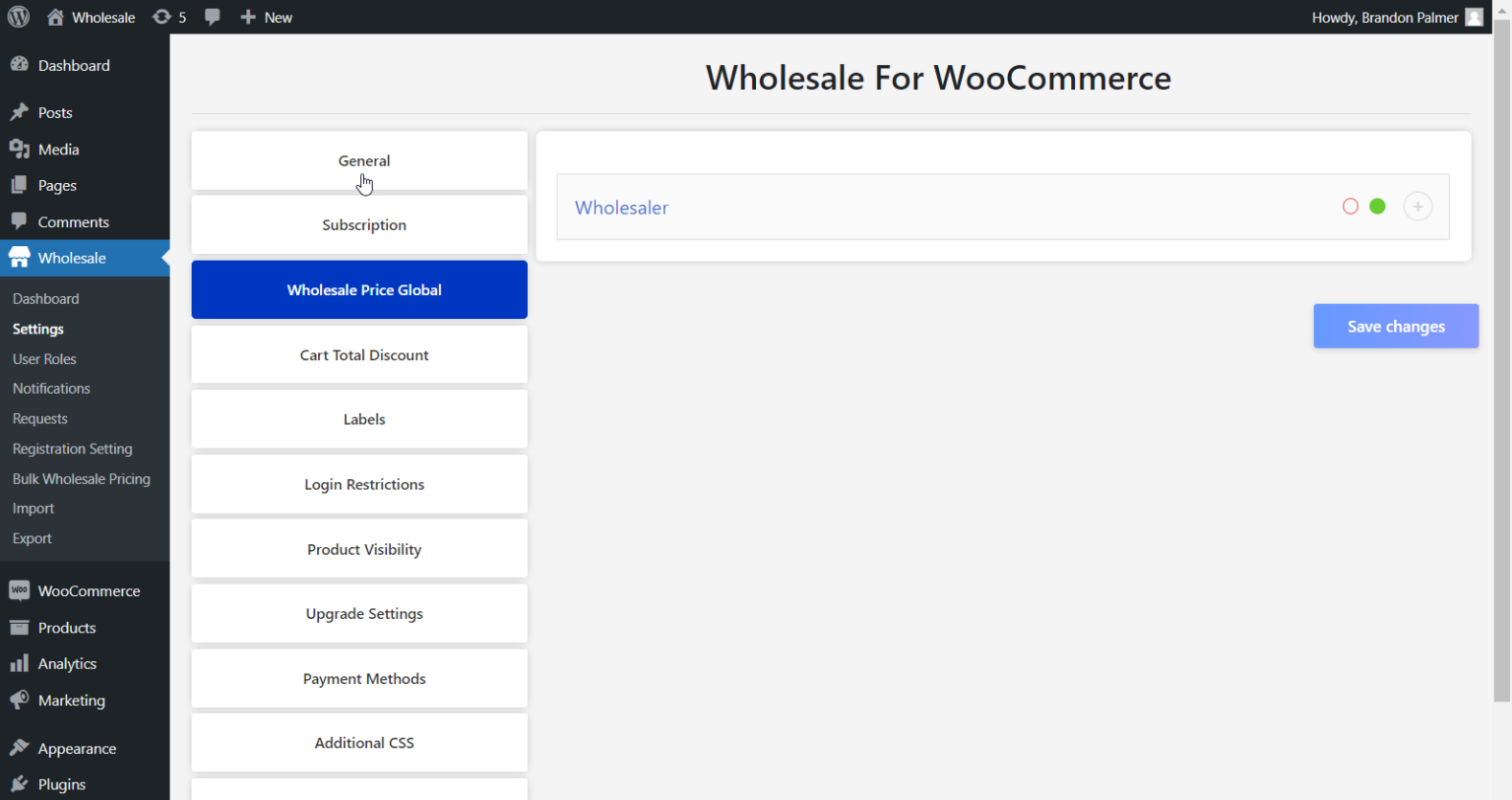1512x800 pixels.
Task: Click the WooCommerce logo icon in sidebar
Action: [20, 590]
